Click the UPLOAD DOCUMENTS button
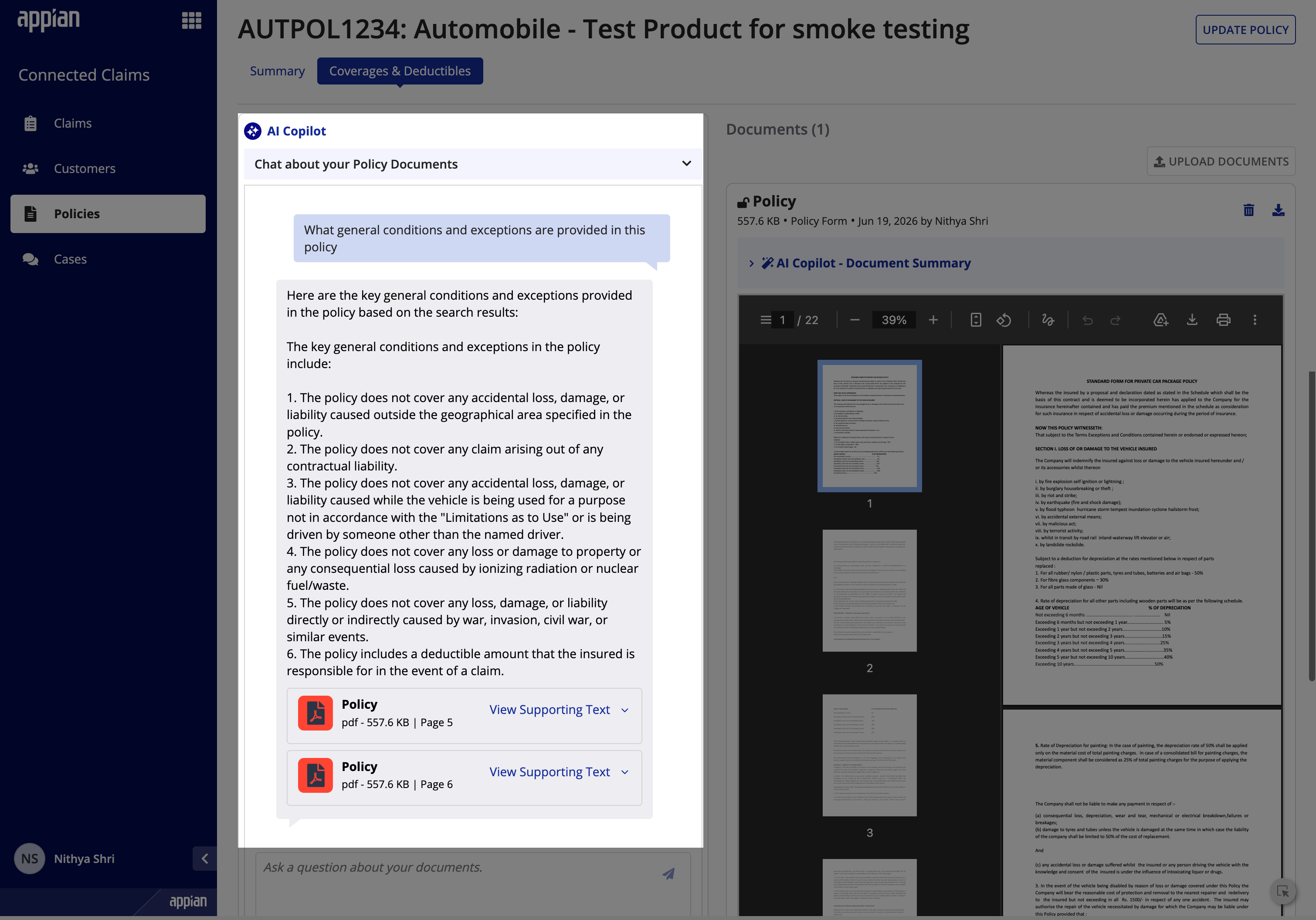 click(1221, 162)
